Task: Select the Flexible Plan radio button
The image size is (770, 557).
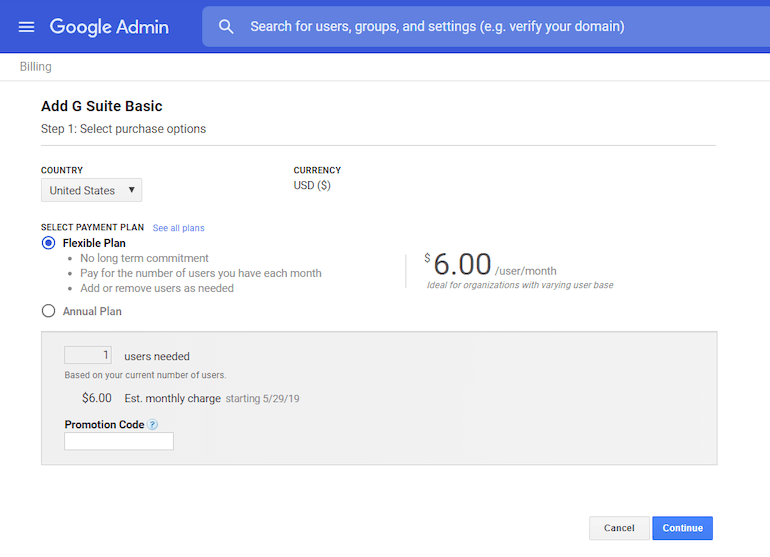Action: pyautogui.click(x=48, y=243)
